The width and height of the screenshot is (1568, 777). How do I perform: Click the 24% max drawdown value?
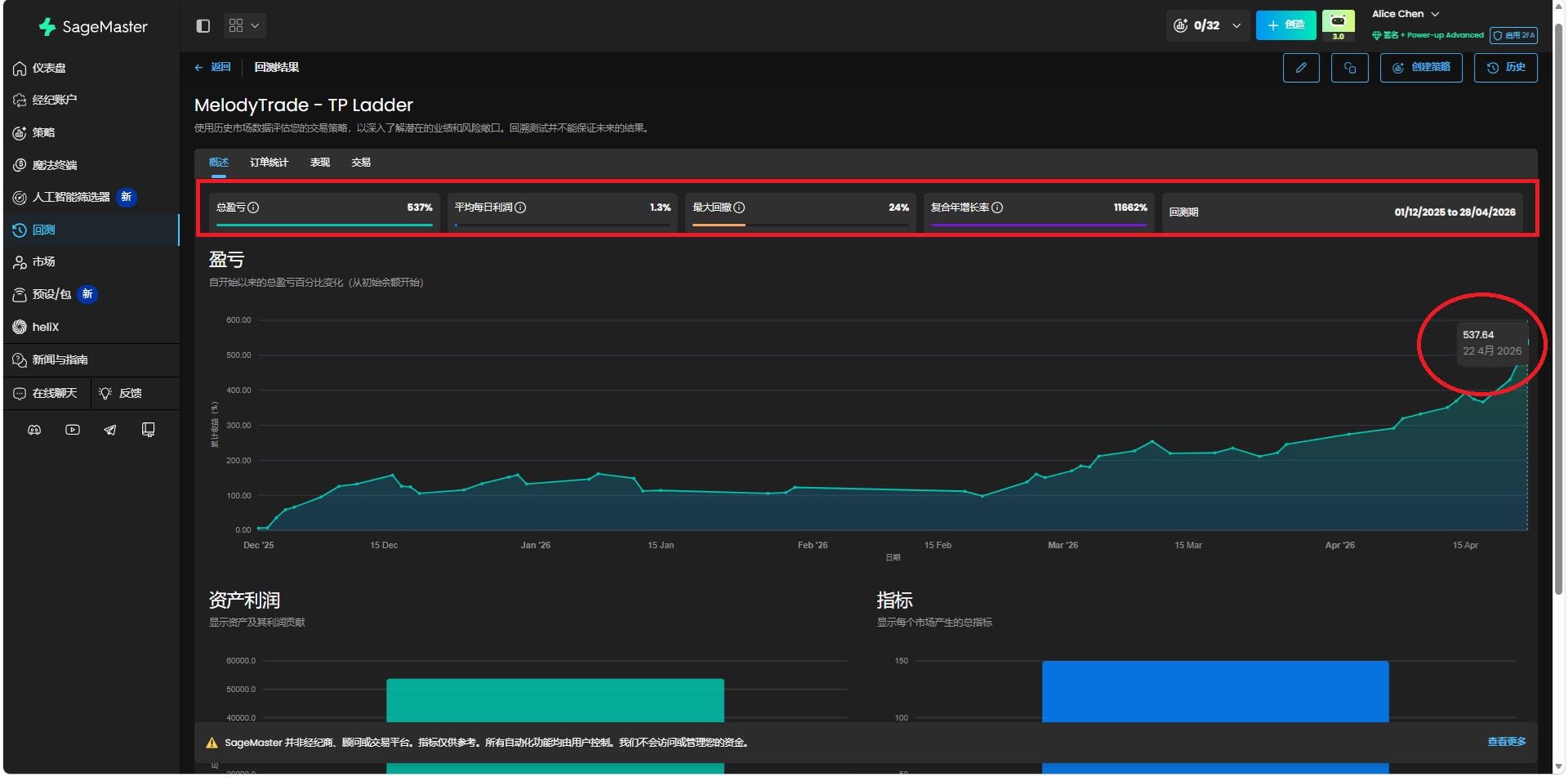(x=898, y=208)
